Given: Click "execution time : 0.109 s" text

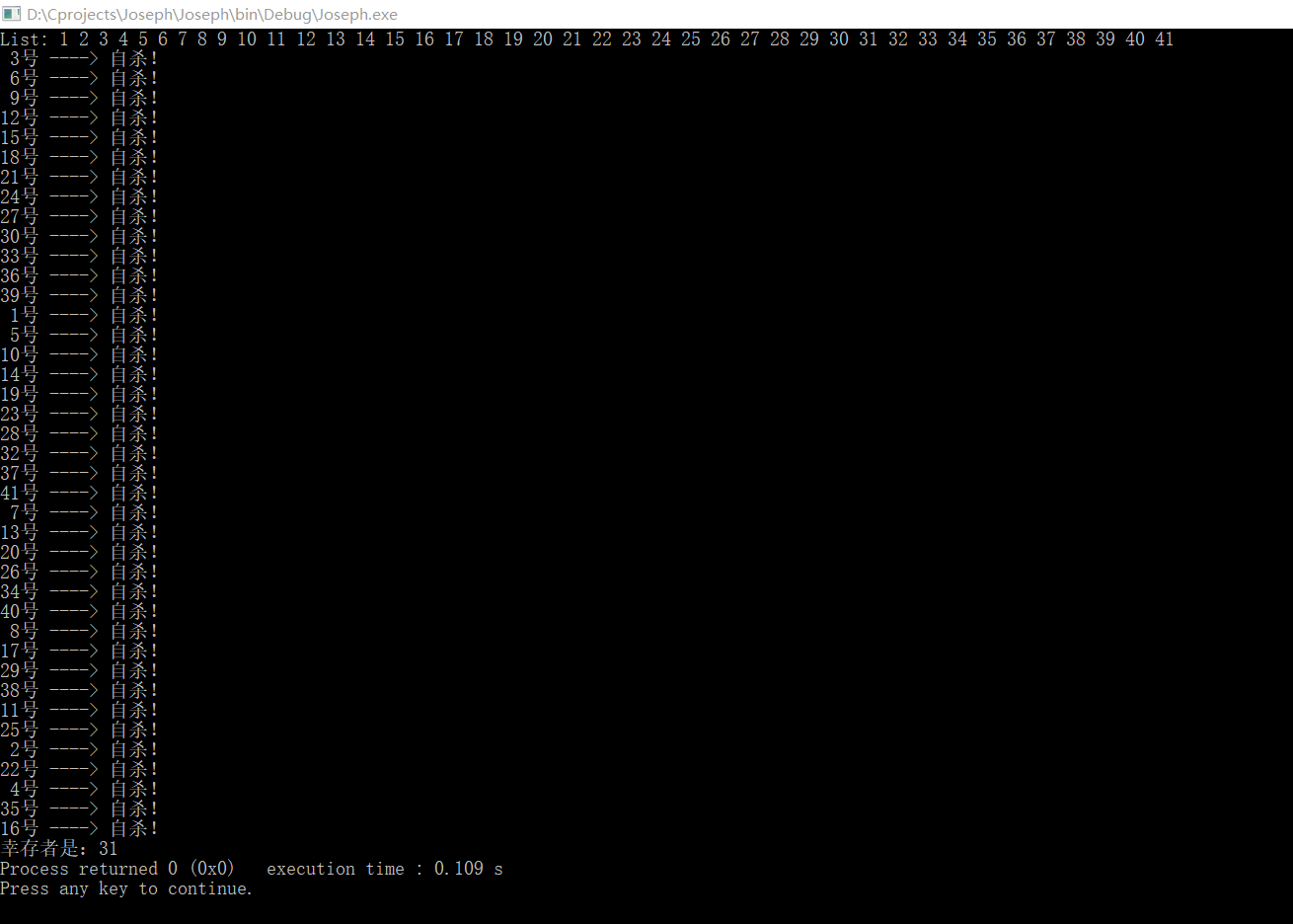Looking at the screenshot, I should 385,869.
